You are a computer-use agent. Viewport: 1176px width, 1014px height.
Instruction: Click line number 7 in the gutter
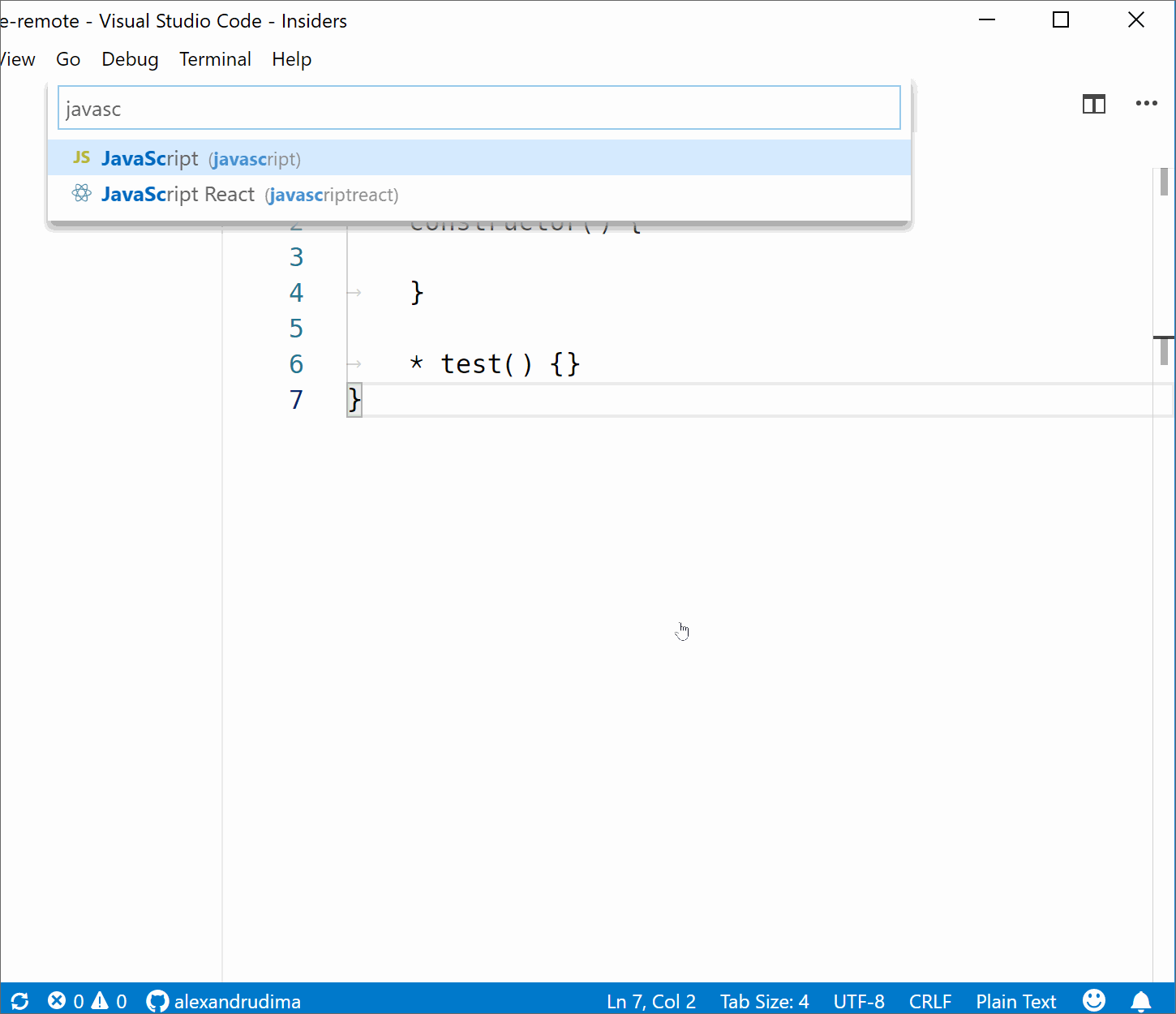click(297, 400)
